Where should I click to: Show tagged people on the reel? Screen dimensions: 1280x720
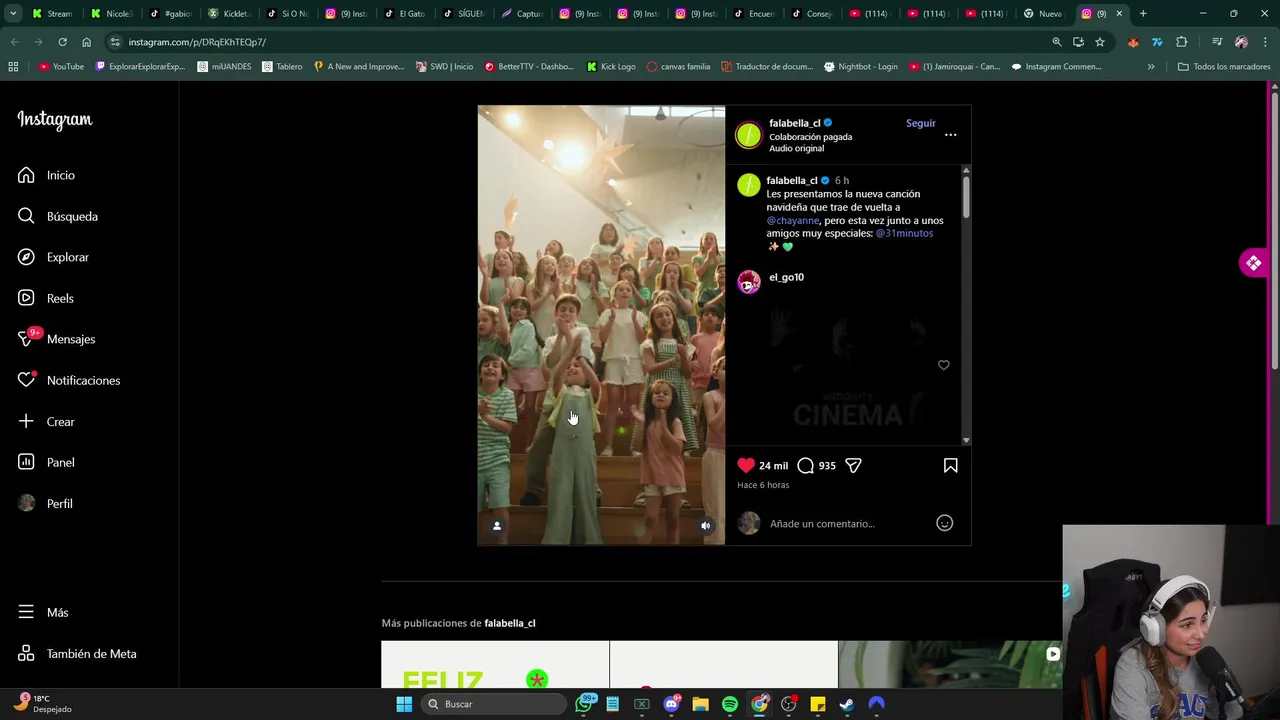(x=497, y=526)
